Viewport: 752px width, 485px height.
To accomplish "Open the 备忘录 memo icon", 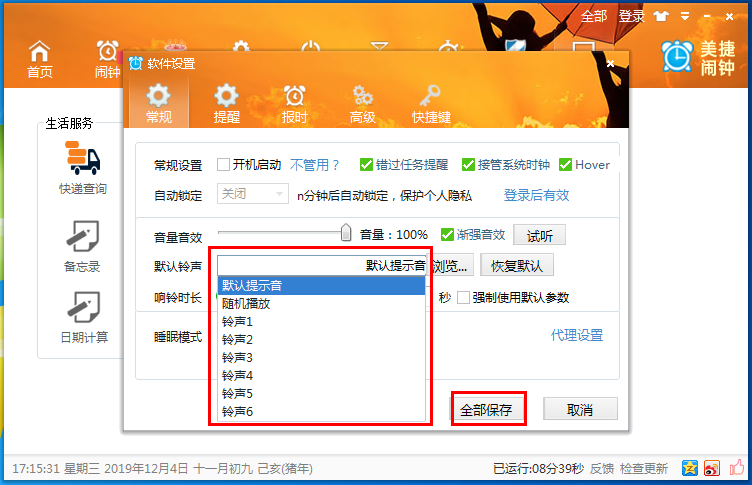I will pyautogui.click(x=82, y=237).
